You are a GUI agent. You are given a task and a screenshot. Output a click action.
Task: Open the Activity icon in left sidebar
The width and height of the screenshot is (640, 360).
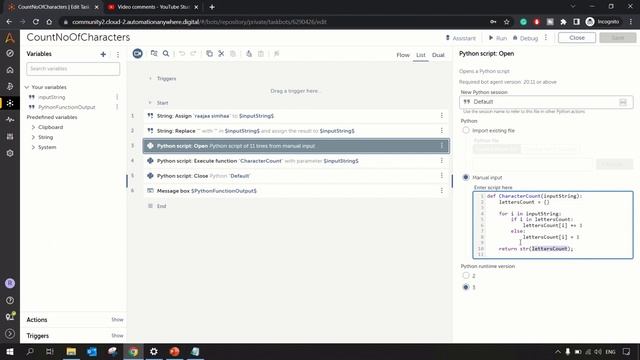[x=10, y=120]
